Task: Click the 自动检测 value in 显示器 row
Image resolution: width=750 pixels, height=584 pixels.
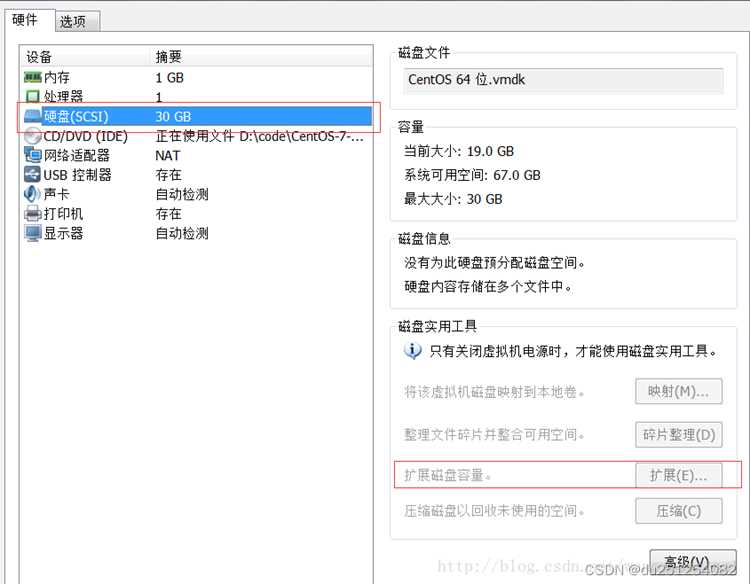Action: pos(182,233)
